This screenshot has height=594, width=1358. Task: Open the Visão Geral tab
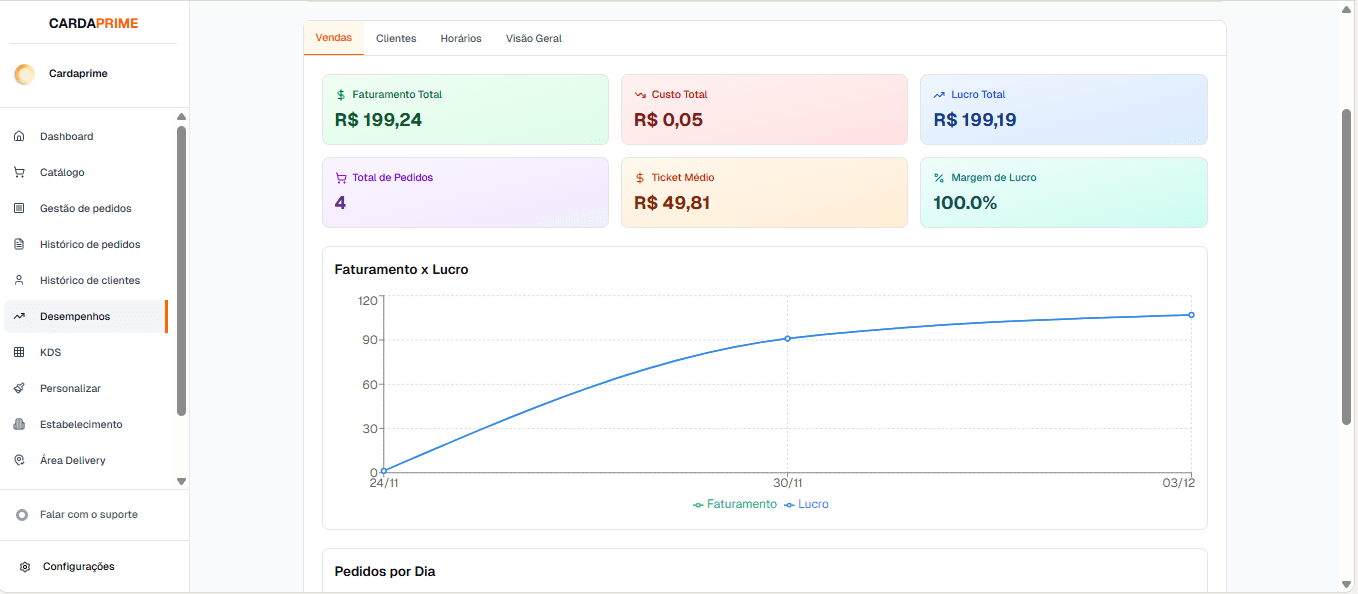tap(533, 38)
